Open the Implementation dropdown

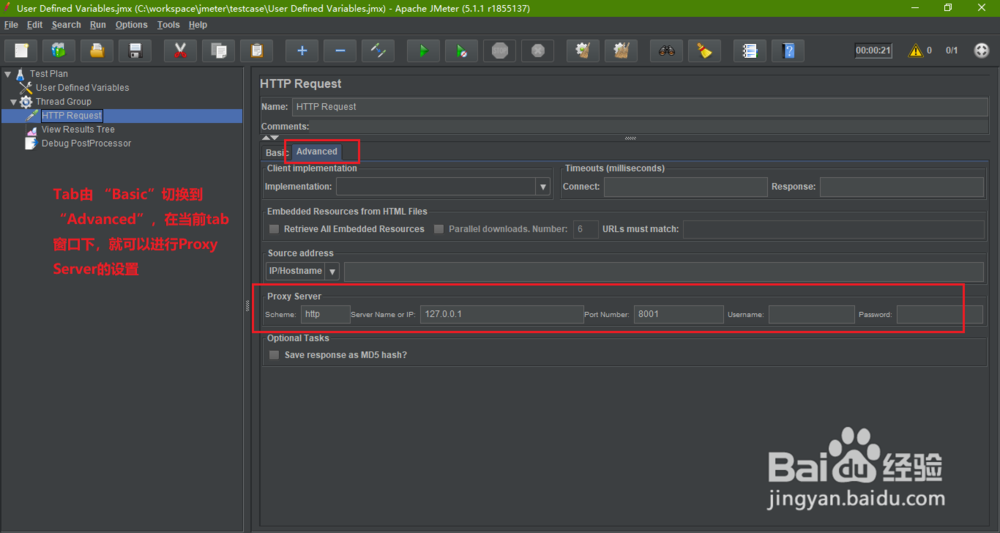[x=543, y=187]
